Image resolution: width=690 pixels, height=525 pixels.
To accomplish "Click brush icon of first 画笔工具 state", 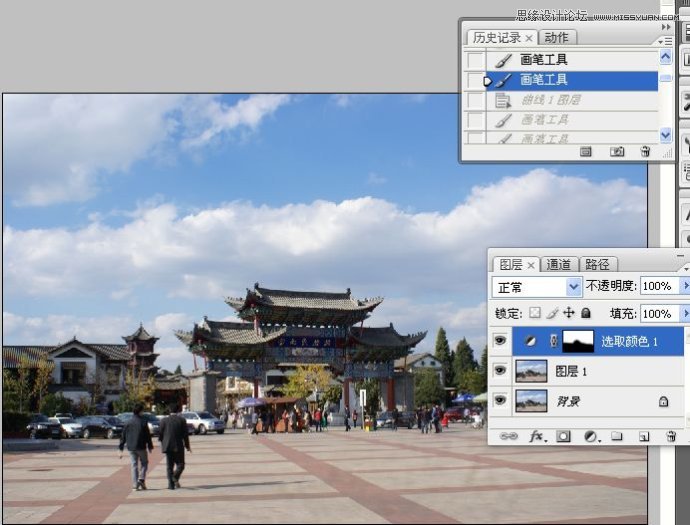I will (x=503, y=60).
